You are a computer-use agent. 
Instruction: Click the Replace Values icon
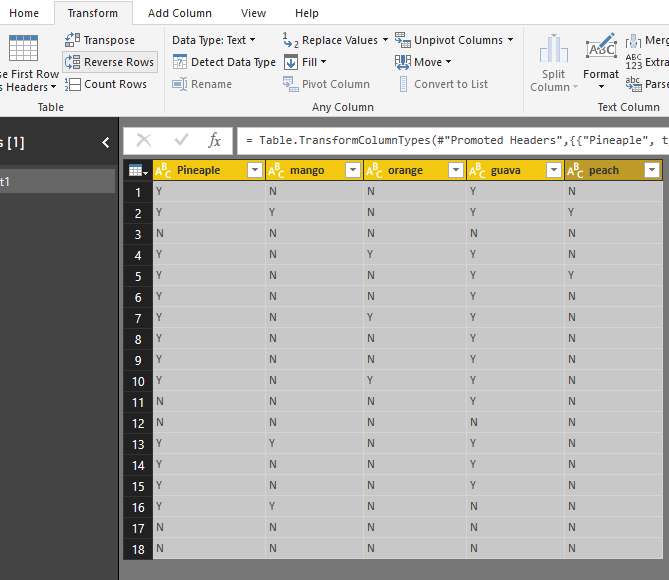coord(291,40)
